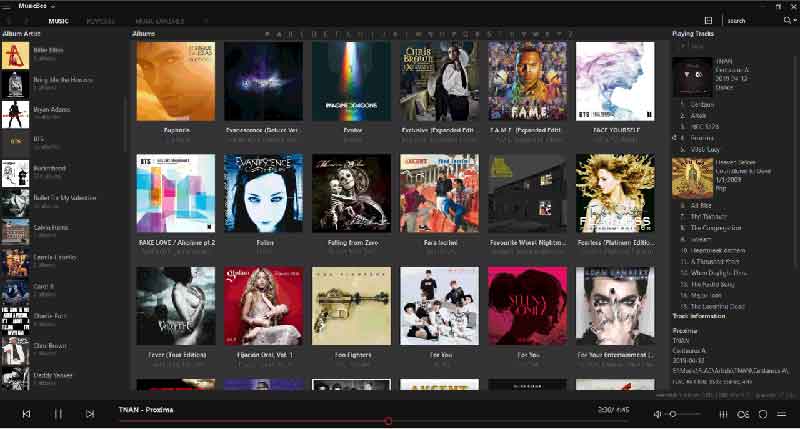The image size is (800, 429).
Task: Toggle the round icon right of repeat
Action: click(x=763, y=414)
